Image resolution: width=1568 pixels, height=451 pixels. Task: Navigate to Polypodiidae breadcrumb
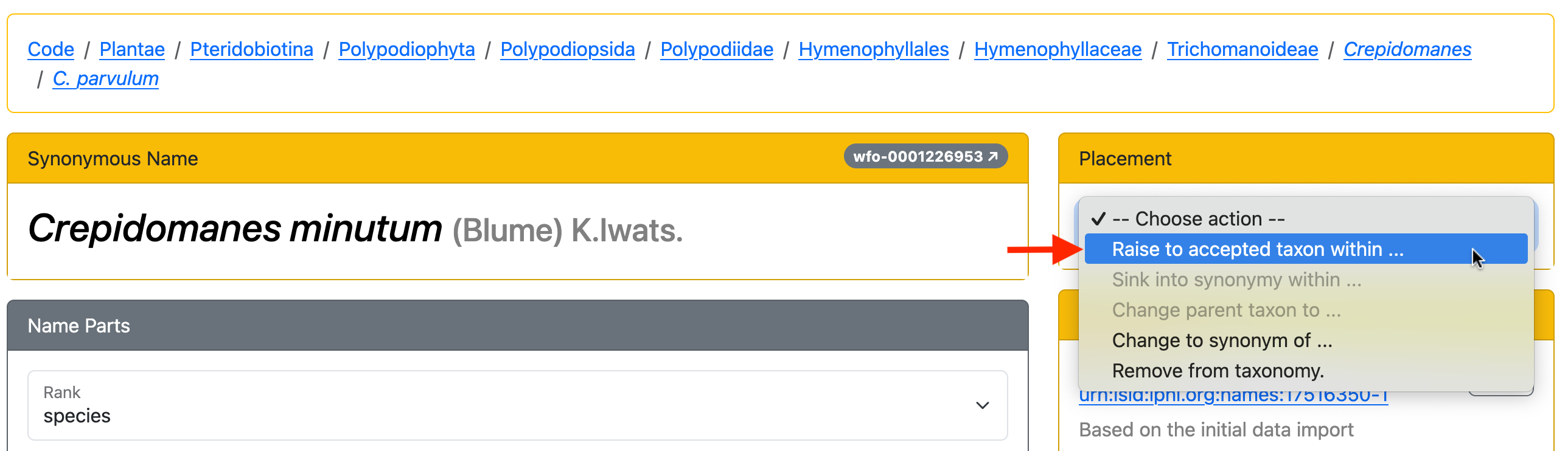tap(716, 49)
